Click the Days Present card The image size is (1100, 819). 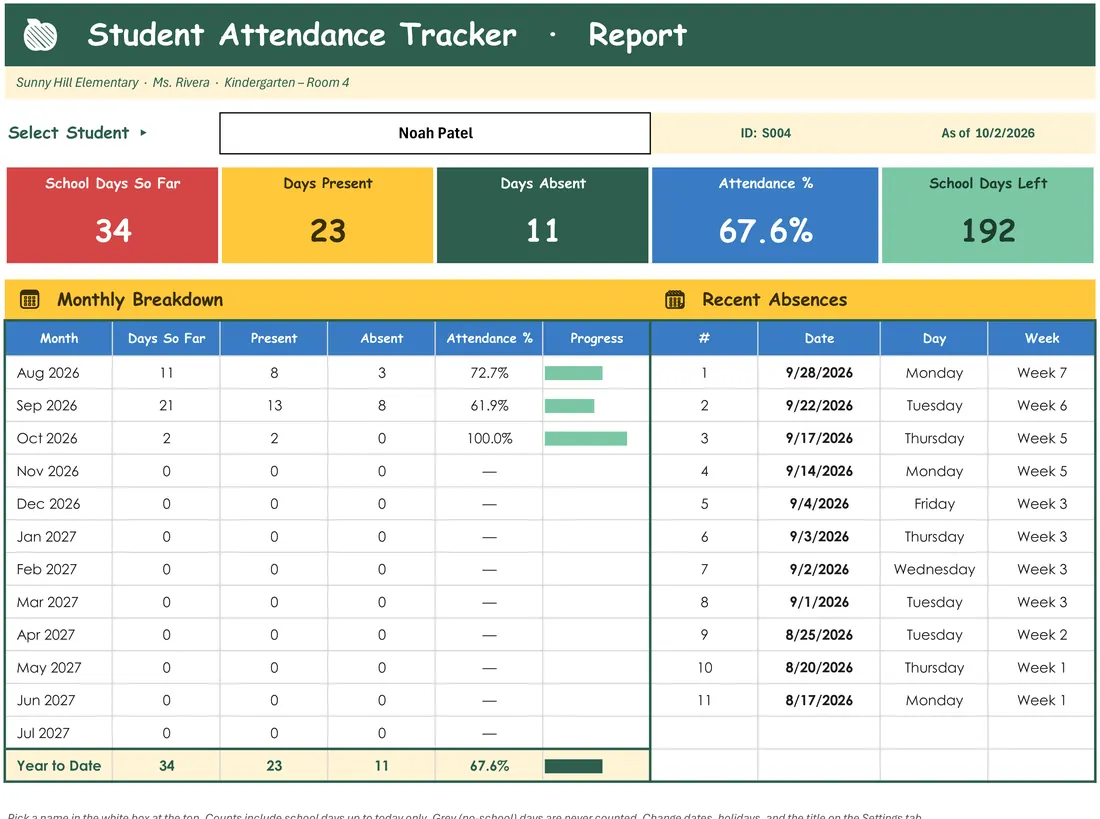[x=328, y=215]
